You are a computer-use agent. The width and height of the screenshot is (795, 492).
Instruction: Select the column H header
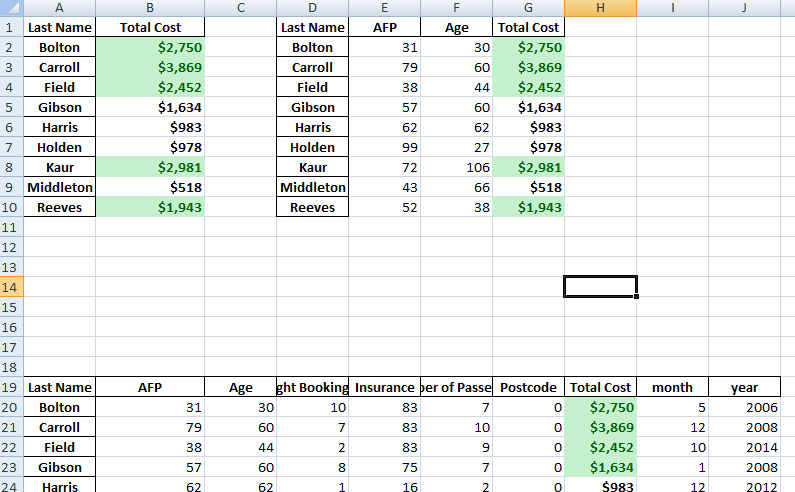click(x=600, y=8)
